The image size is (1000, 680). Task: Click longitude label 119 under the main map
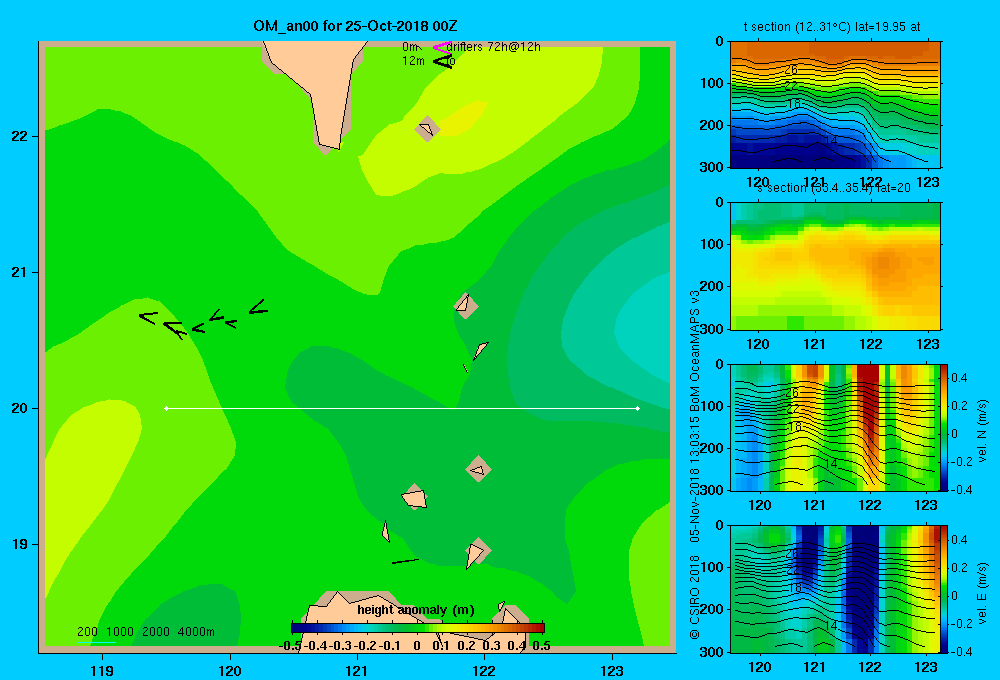click(103, 670)
